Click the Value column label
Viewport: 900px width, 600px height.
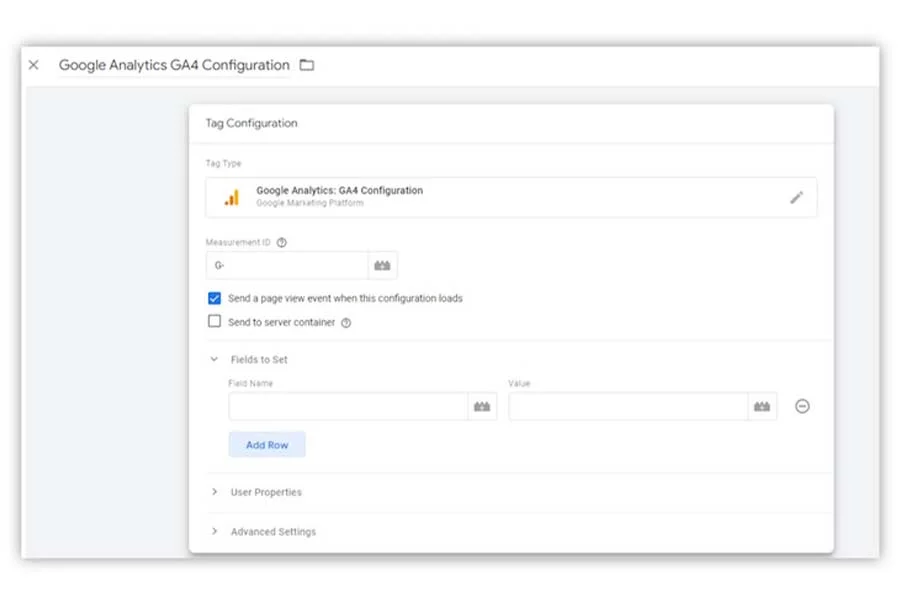point(519,384)
